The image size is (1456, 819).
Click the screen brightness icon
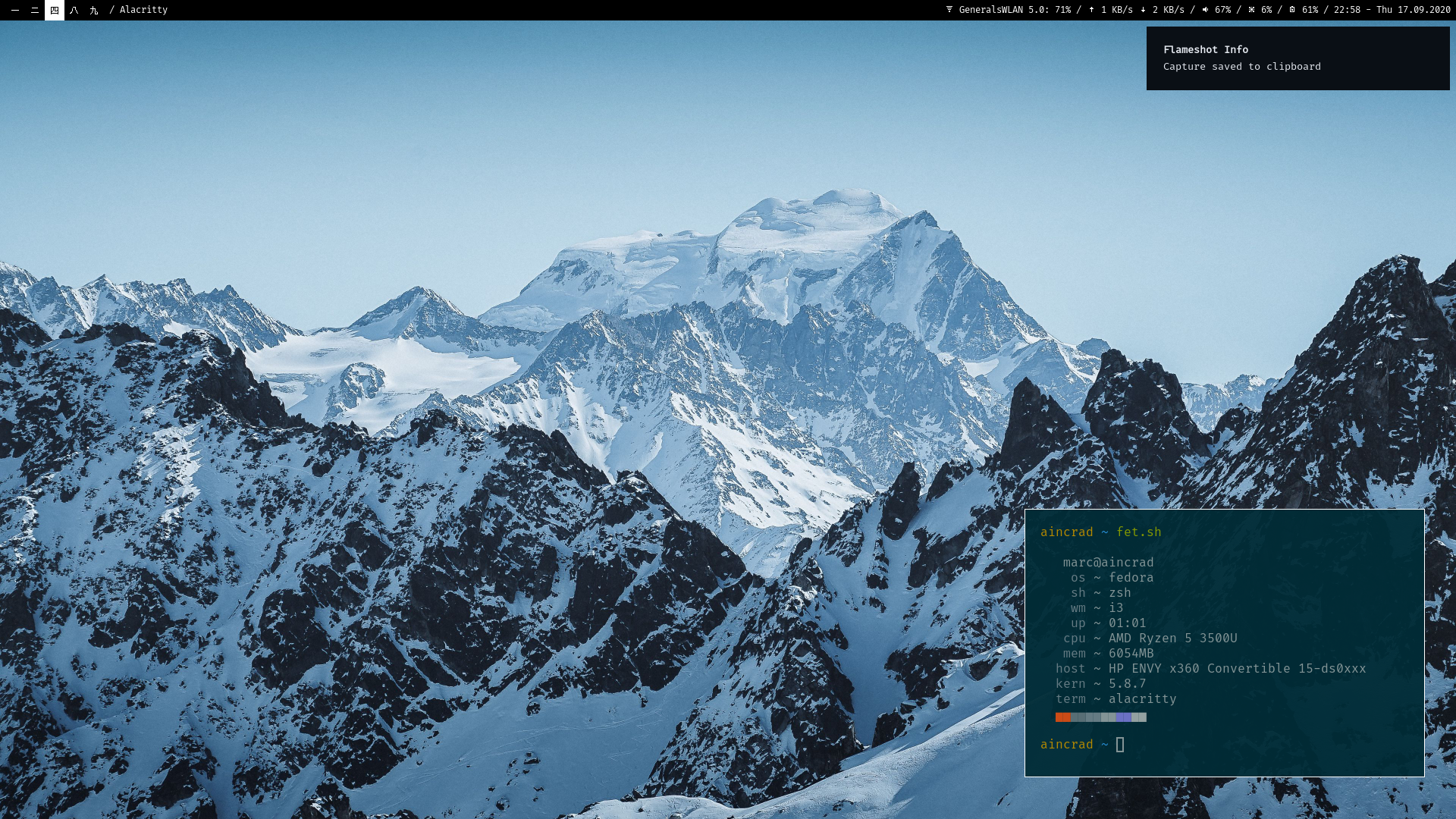click(x=1251, y=10)
